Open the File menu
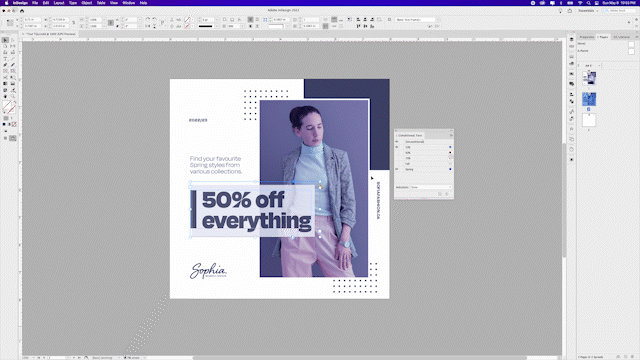The width and height of the screenshot is (640, 360). click(x=35, y=3)
